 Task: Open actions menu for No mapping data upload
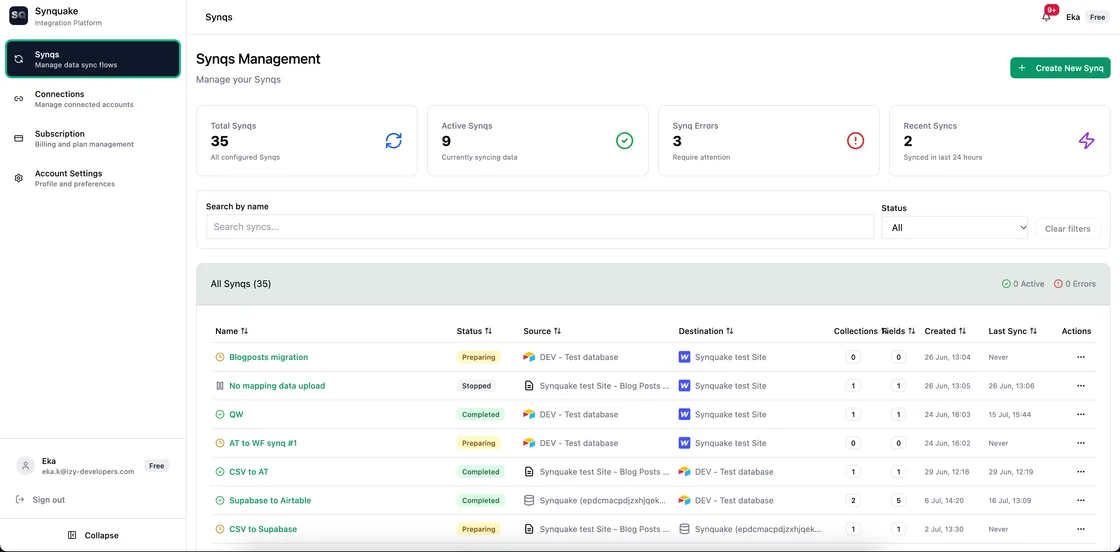click(1081, 386)
